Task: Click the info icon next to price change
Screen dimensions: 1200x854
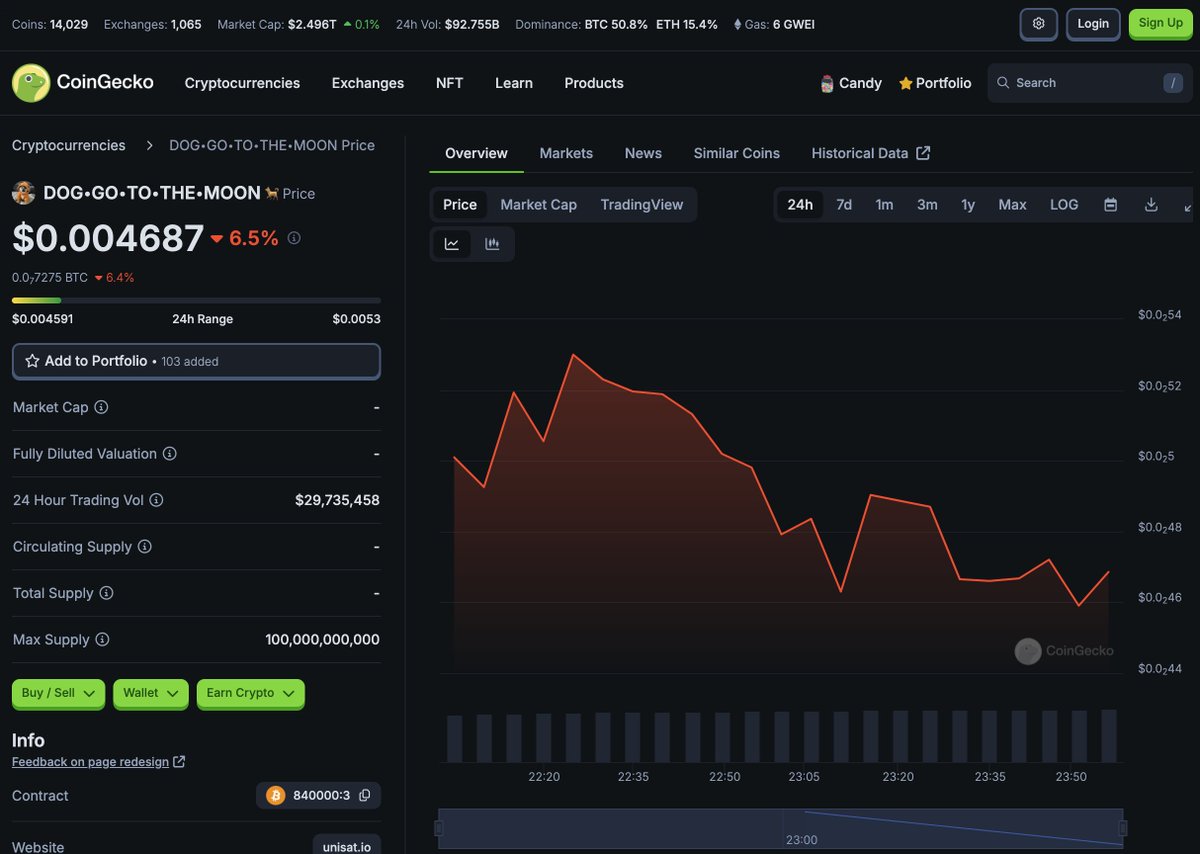Action: (294, 238)
